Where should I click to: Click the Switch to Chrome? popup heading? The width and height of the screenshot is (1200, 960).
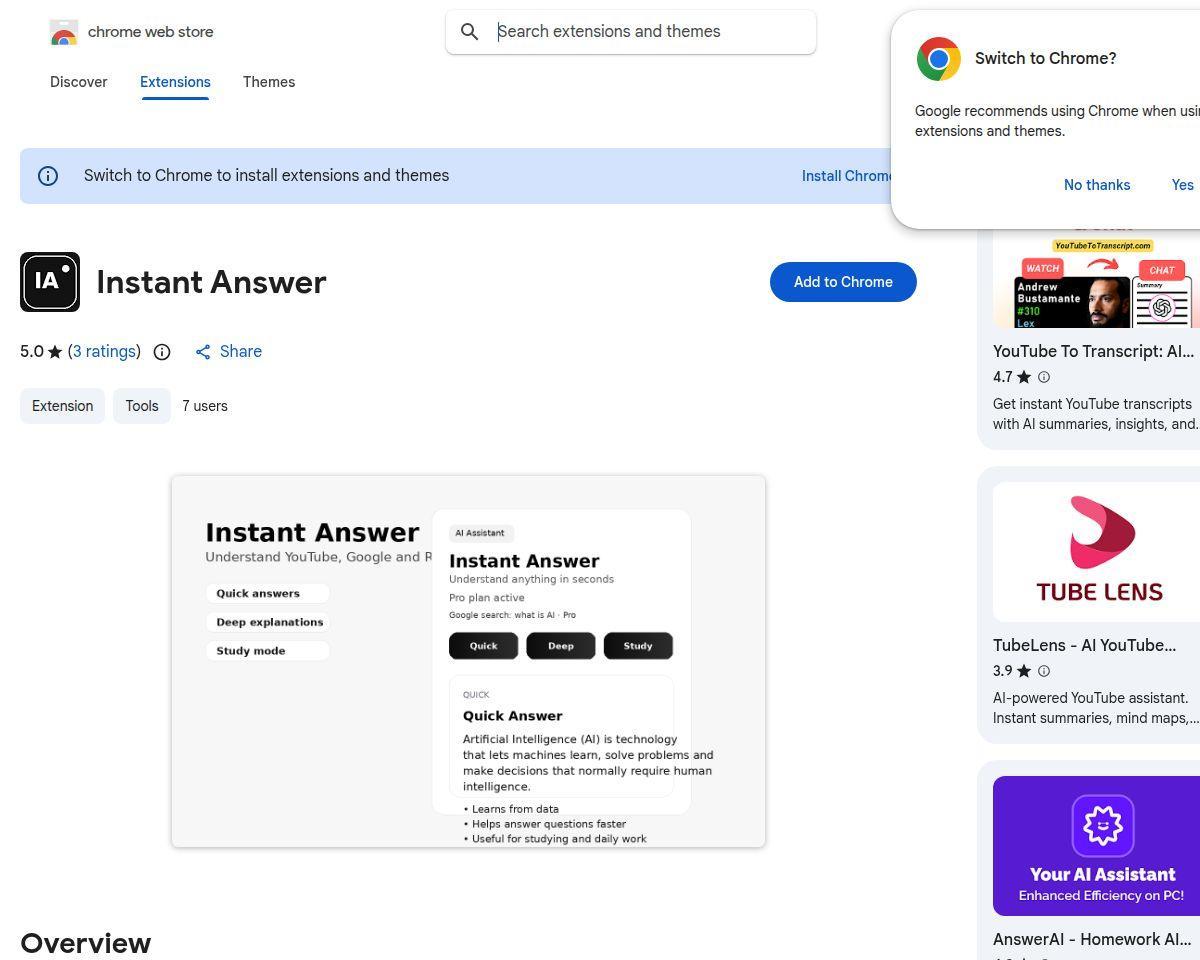point(1046,58)
